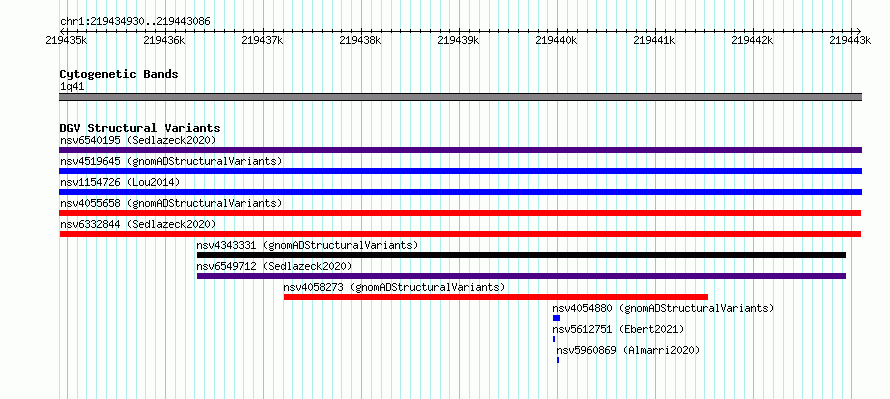
Task: Select the red nsv4055658 variant bar
Action: pyautogui.click(x=460, y=213)
